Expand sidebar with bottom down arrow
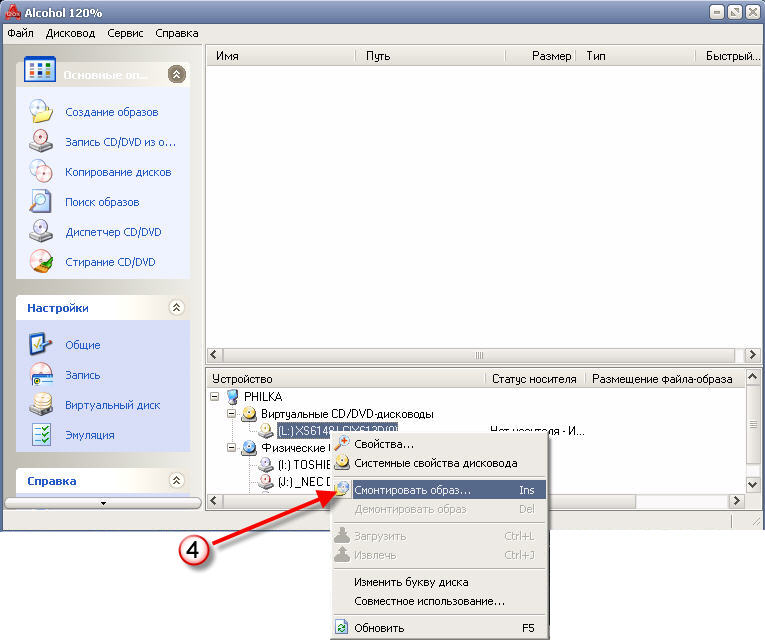 point(103,503)
